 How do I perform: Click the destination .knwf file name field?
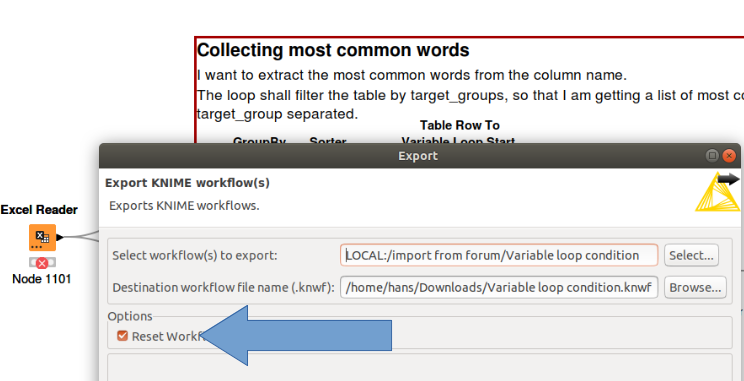point(499,288)
